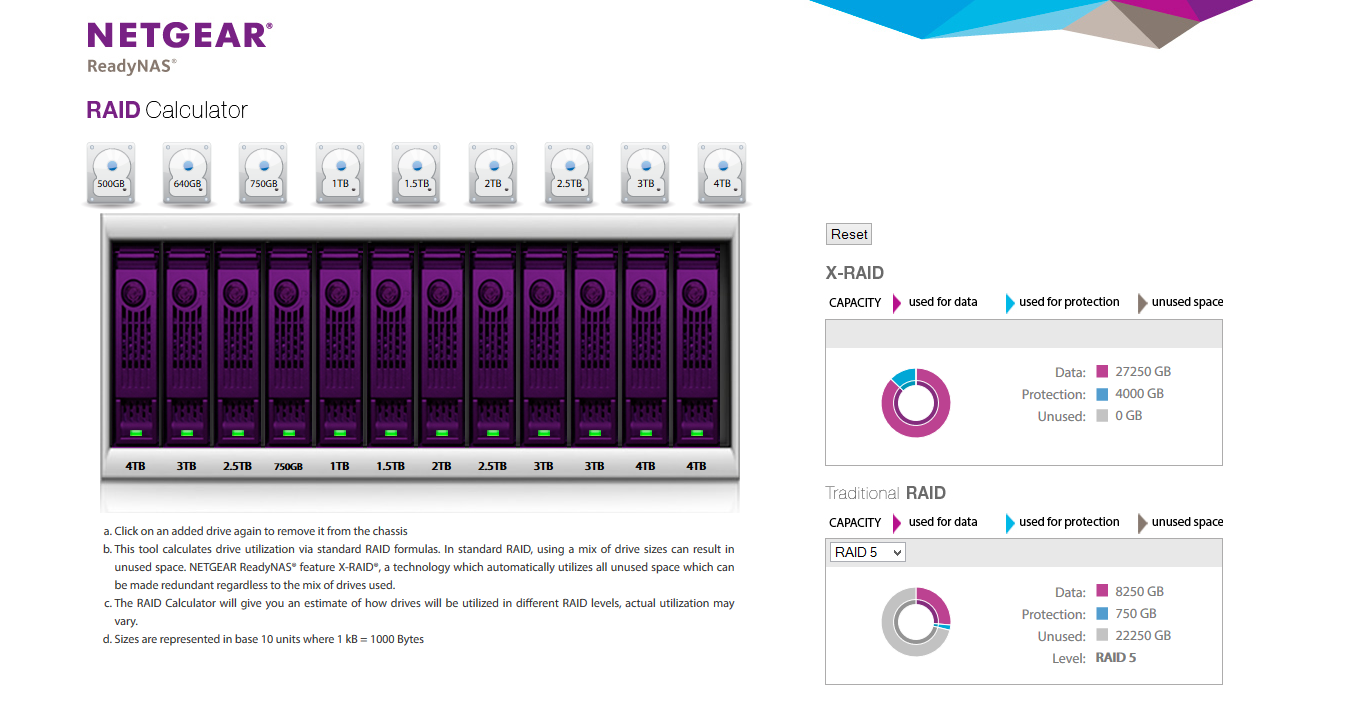Click the X-RAID 'used for data' magenta arrow

pos(897,303)
